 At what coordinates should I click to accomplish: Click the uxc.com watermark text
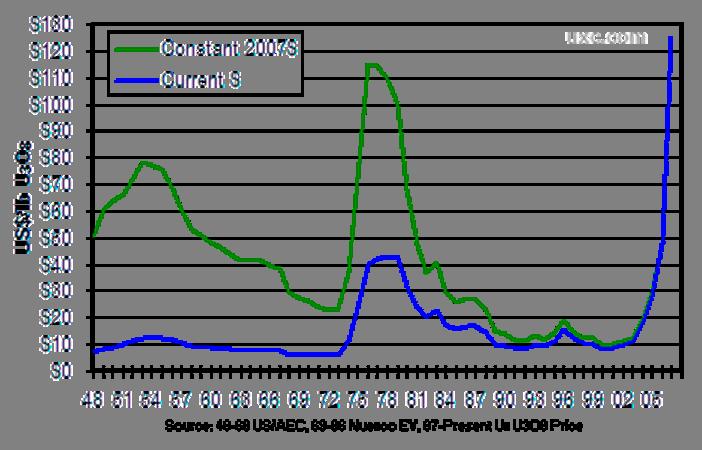click(x=606, y=38)
